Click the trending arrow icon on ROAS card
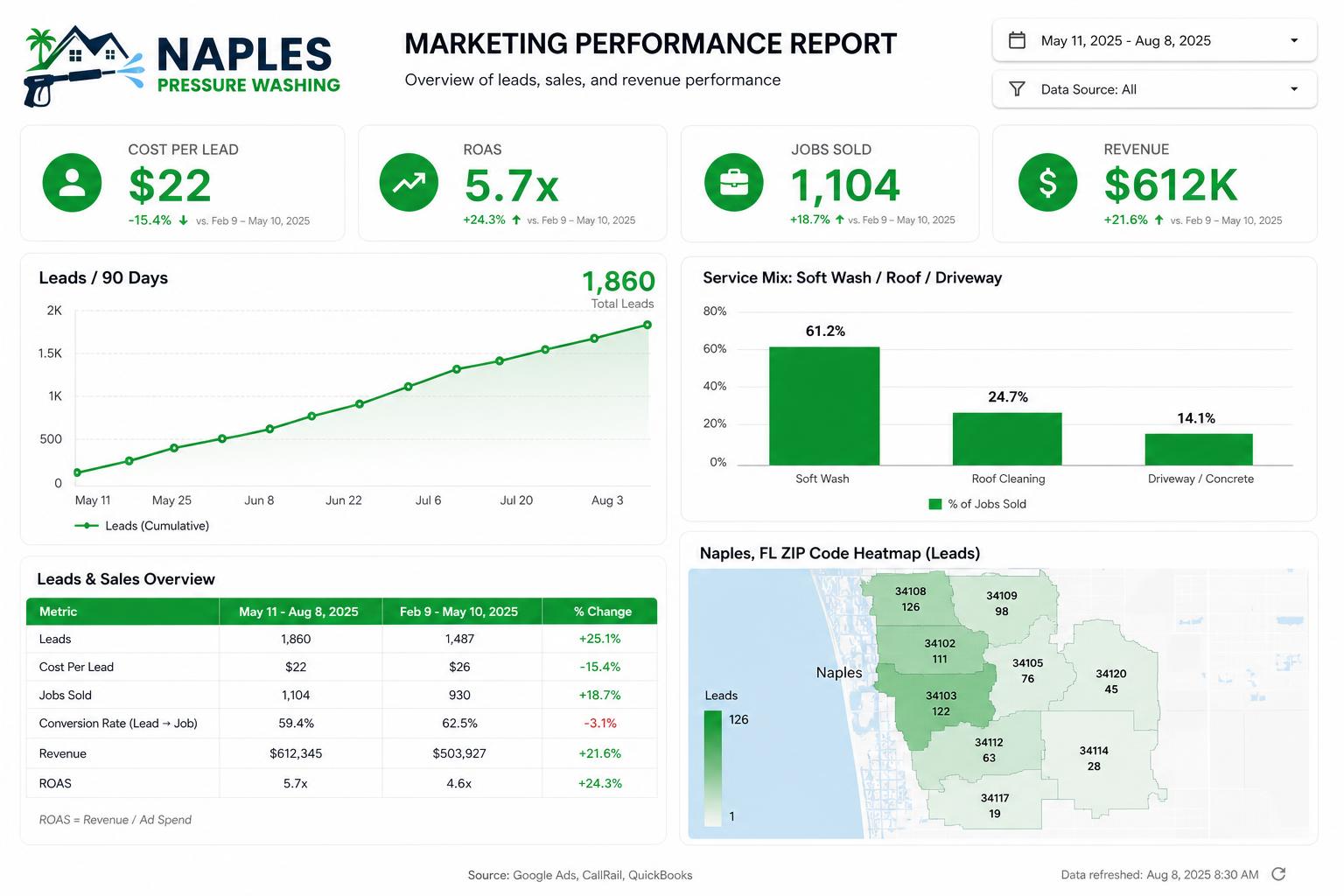Screen dimensions: 1344x896 (409, 183)
